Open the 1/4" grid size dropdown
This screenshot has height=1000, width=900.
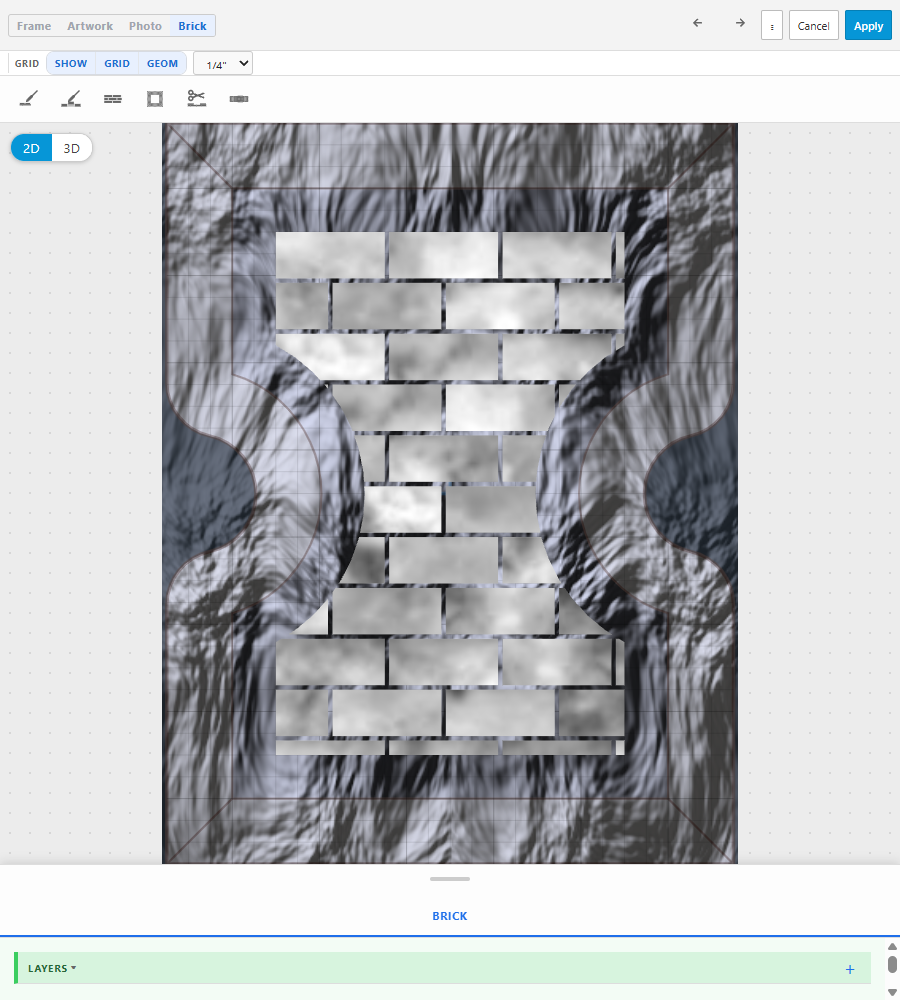[223, 63]
